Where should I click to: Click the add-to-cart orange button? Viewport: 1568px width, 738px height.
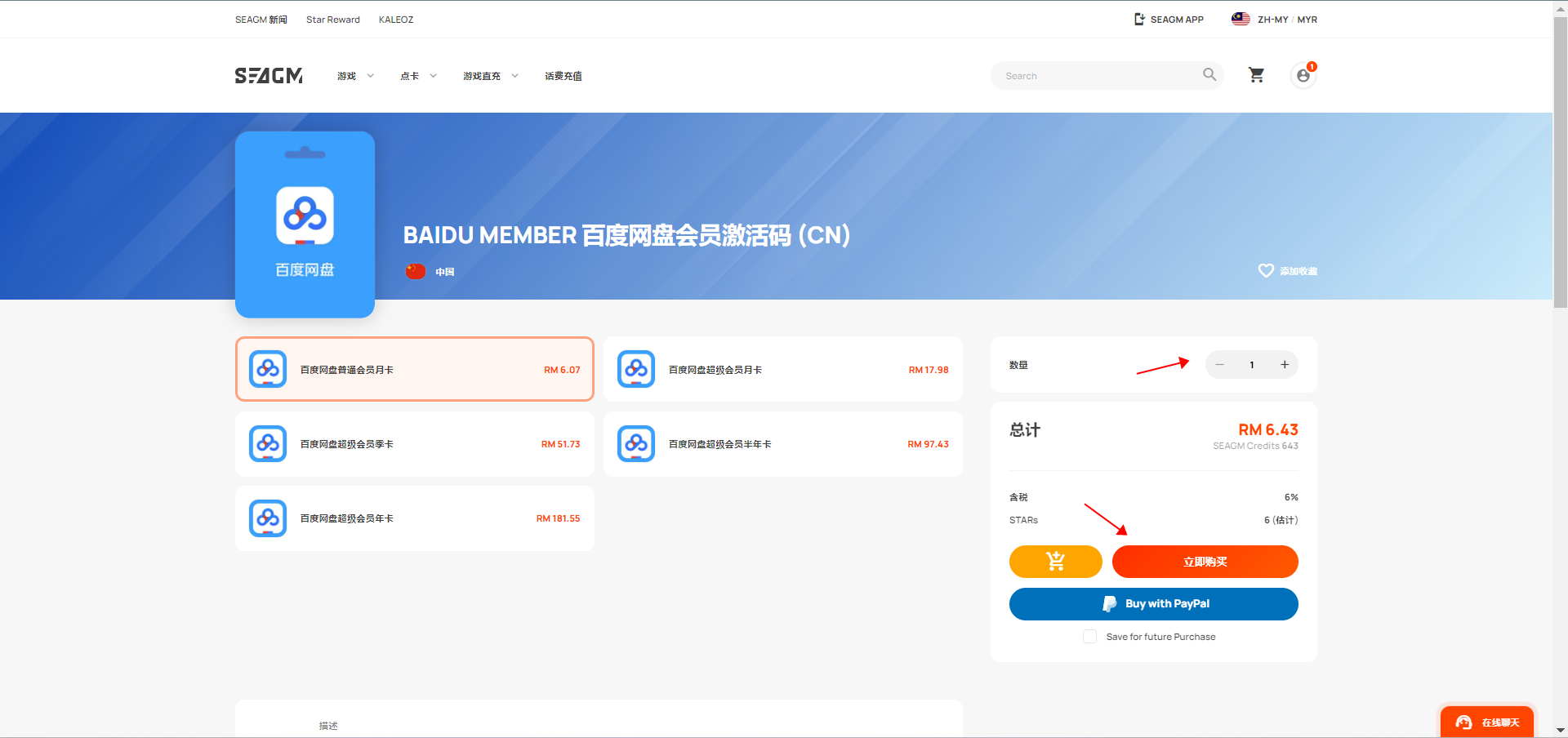pos(1055,562)
